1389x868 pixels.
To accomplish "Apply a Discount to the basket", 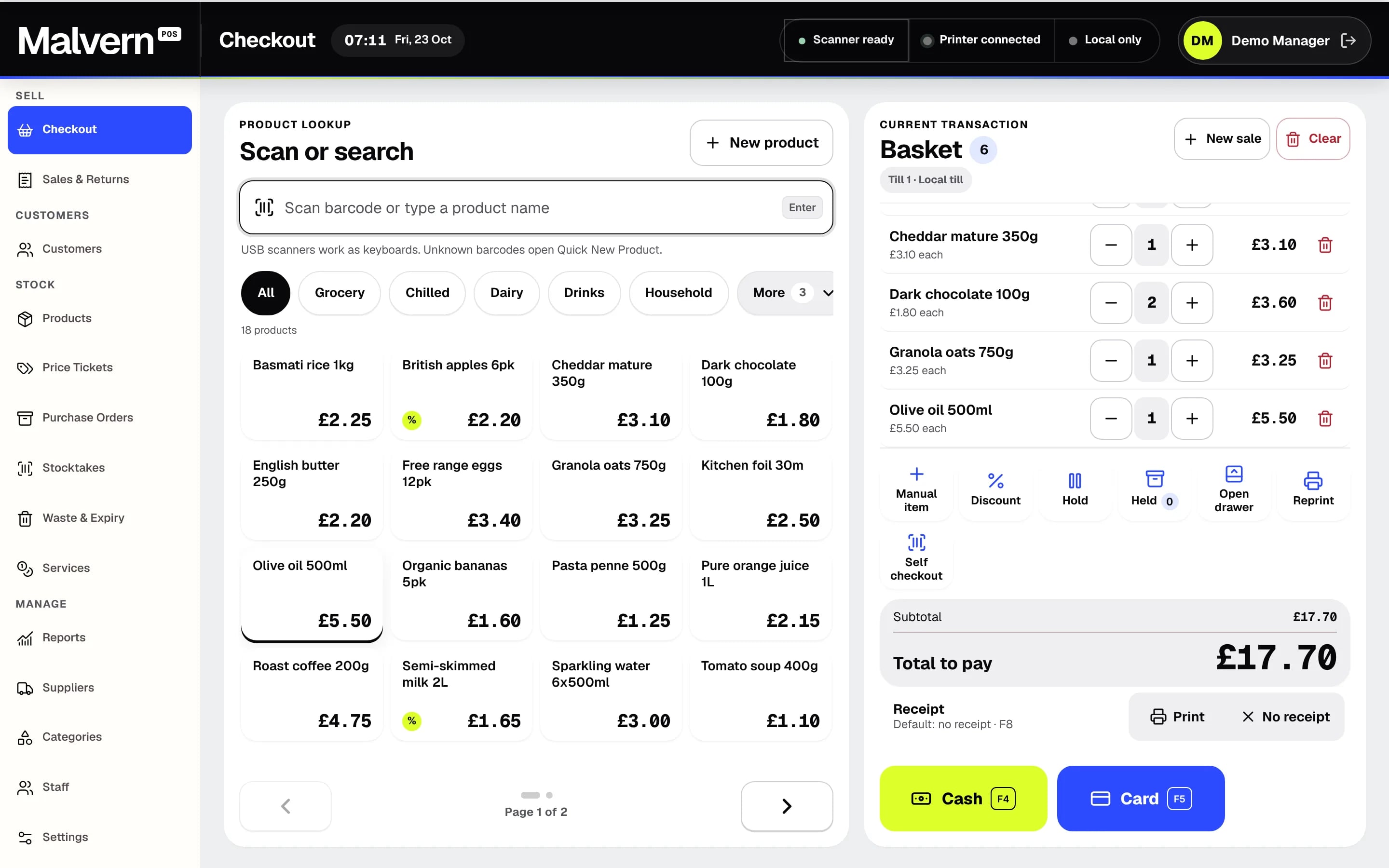I will click(995, 489).
